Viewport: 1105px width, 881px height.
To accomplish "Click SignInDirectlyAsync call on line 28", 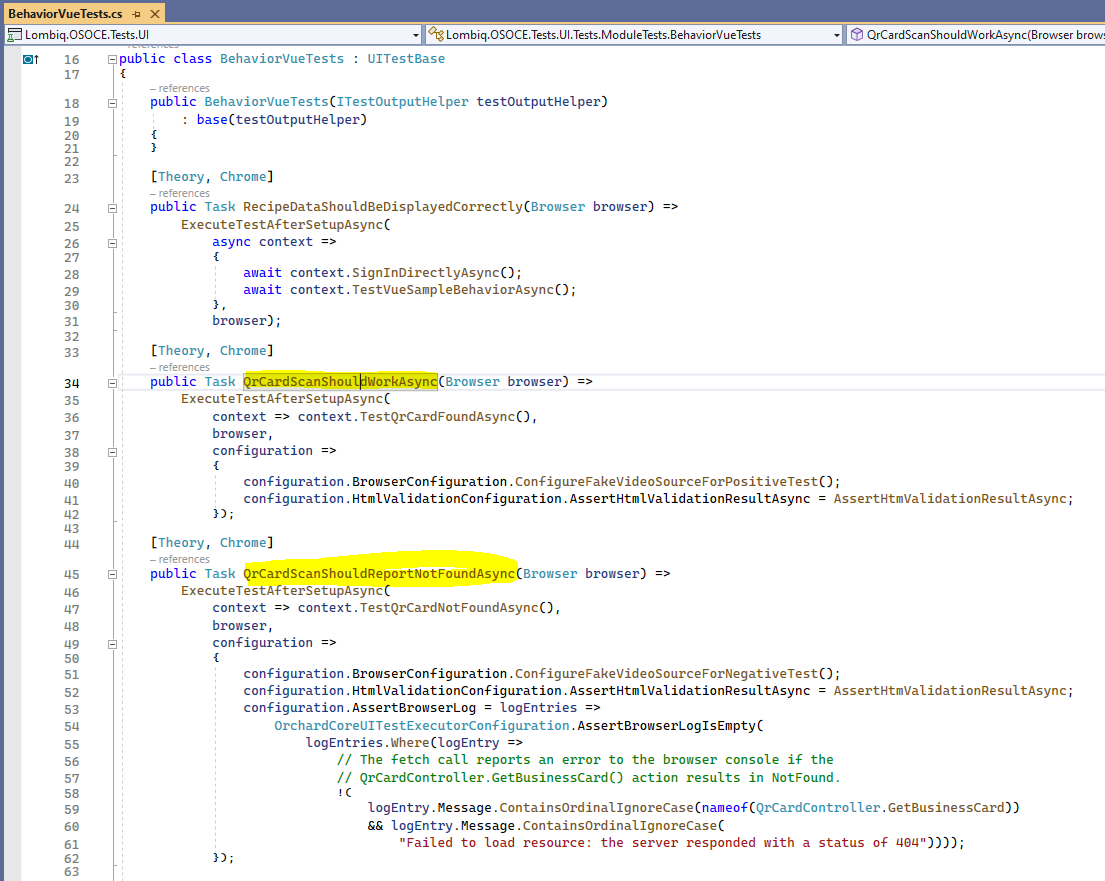I will point(426,273).
